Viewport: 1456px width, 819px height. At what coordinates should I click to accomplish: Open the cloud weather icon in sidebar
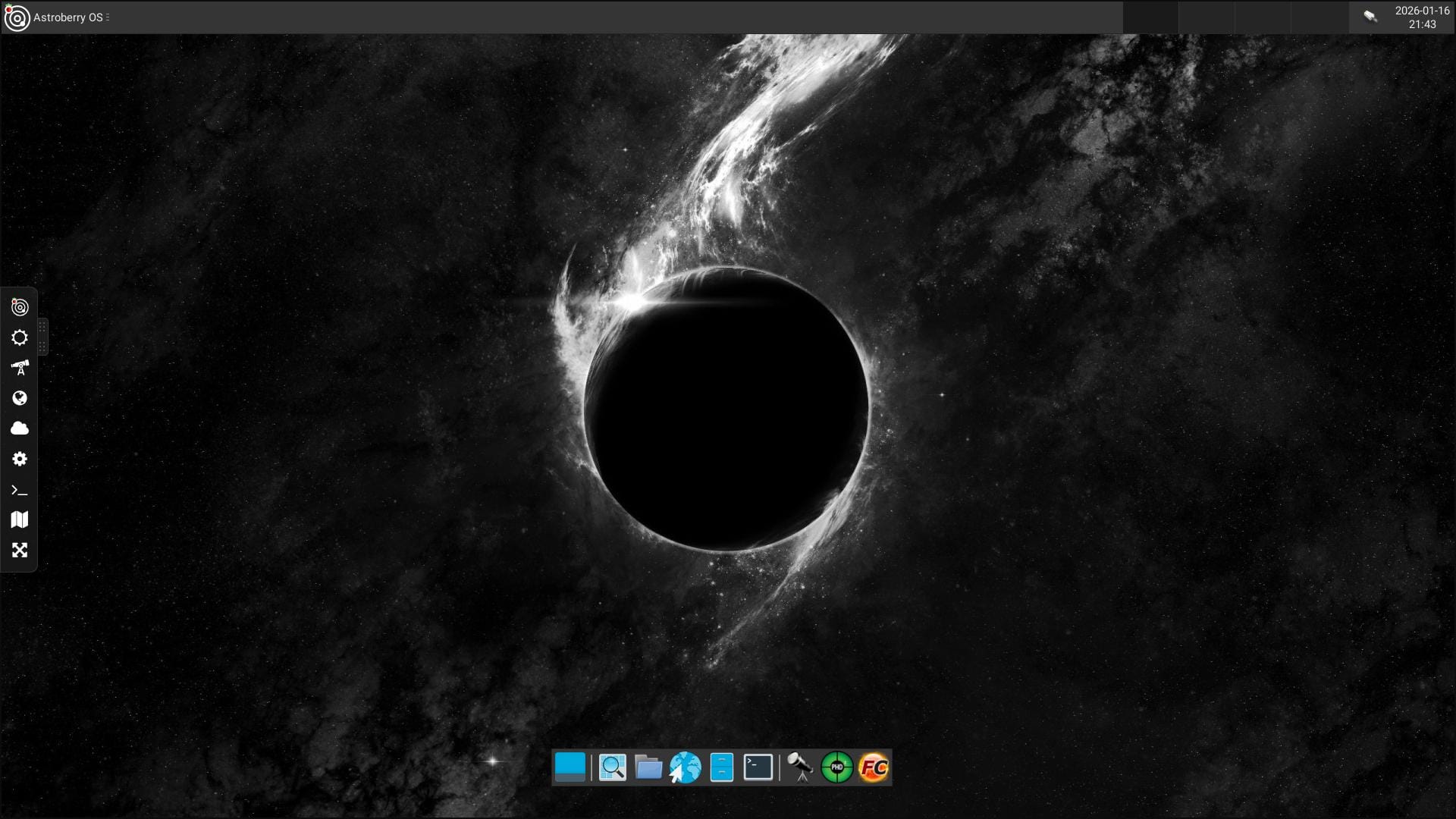coord(20,428)
